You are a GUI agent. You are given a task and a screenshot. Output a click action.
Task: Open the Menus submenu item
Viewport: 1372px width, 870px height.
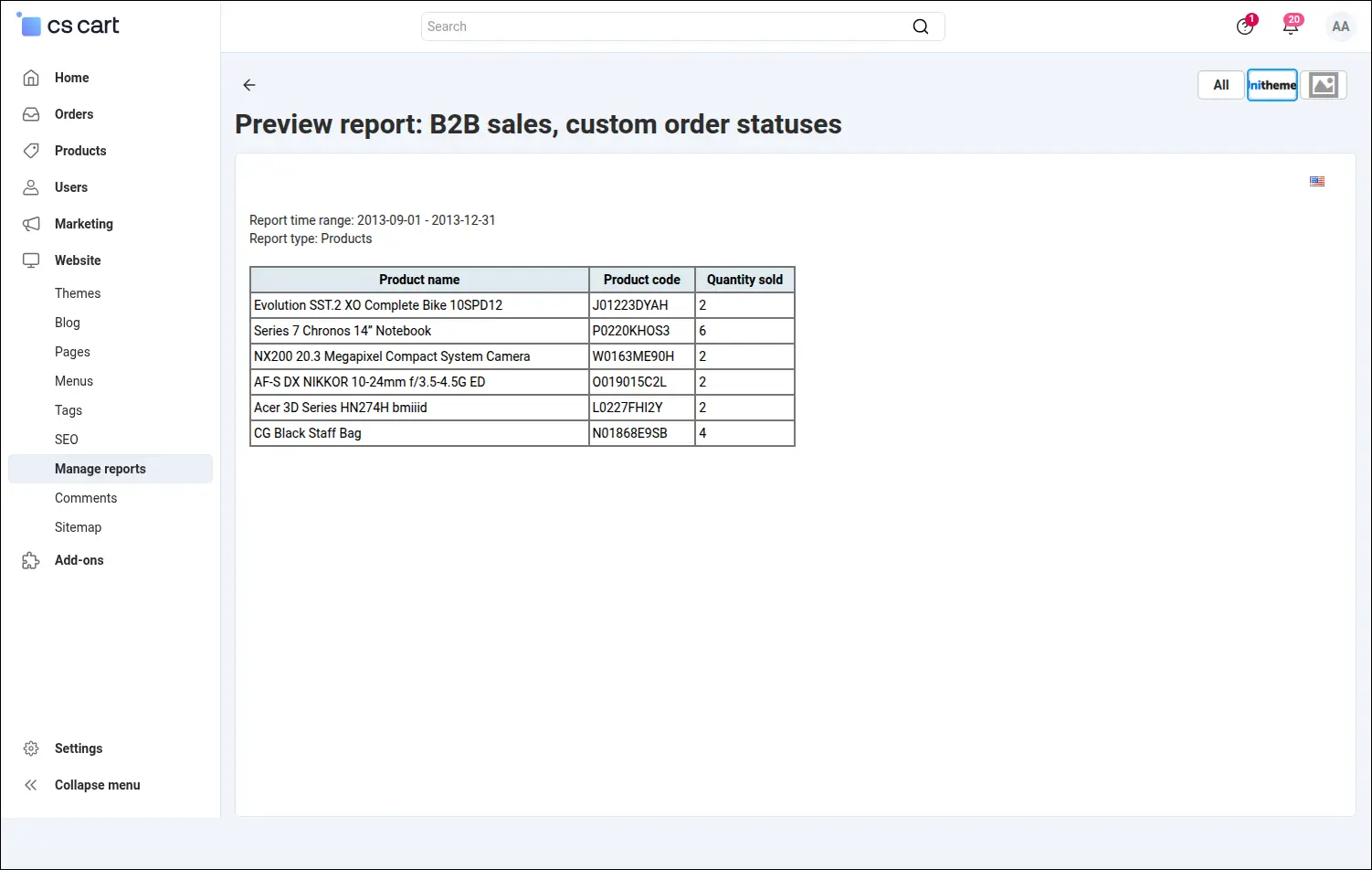click(74, 381)
